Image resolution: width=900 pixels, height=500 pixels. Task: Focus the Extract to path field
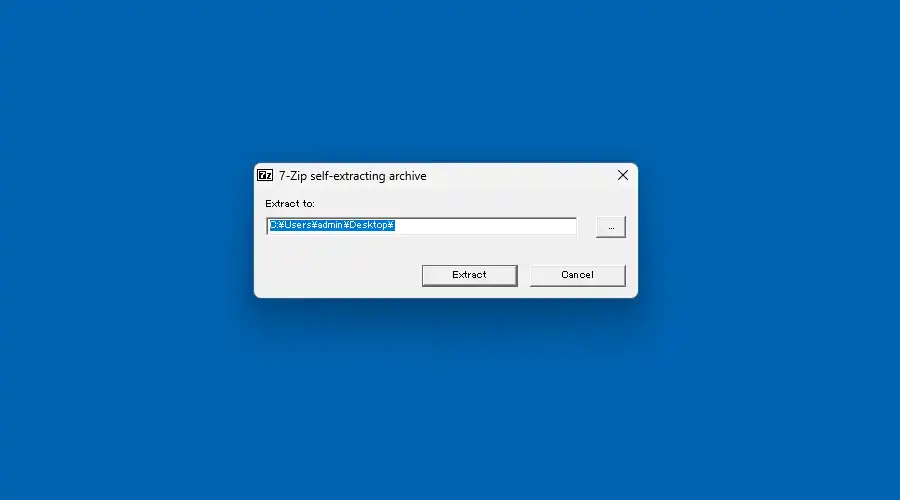422,226
